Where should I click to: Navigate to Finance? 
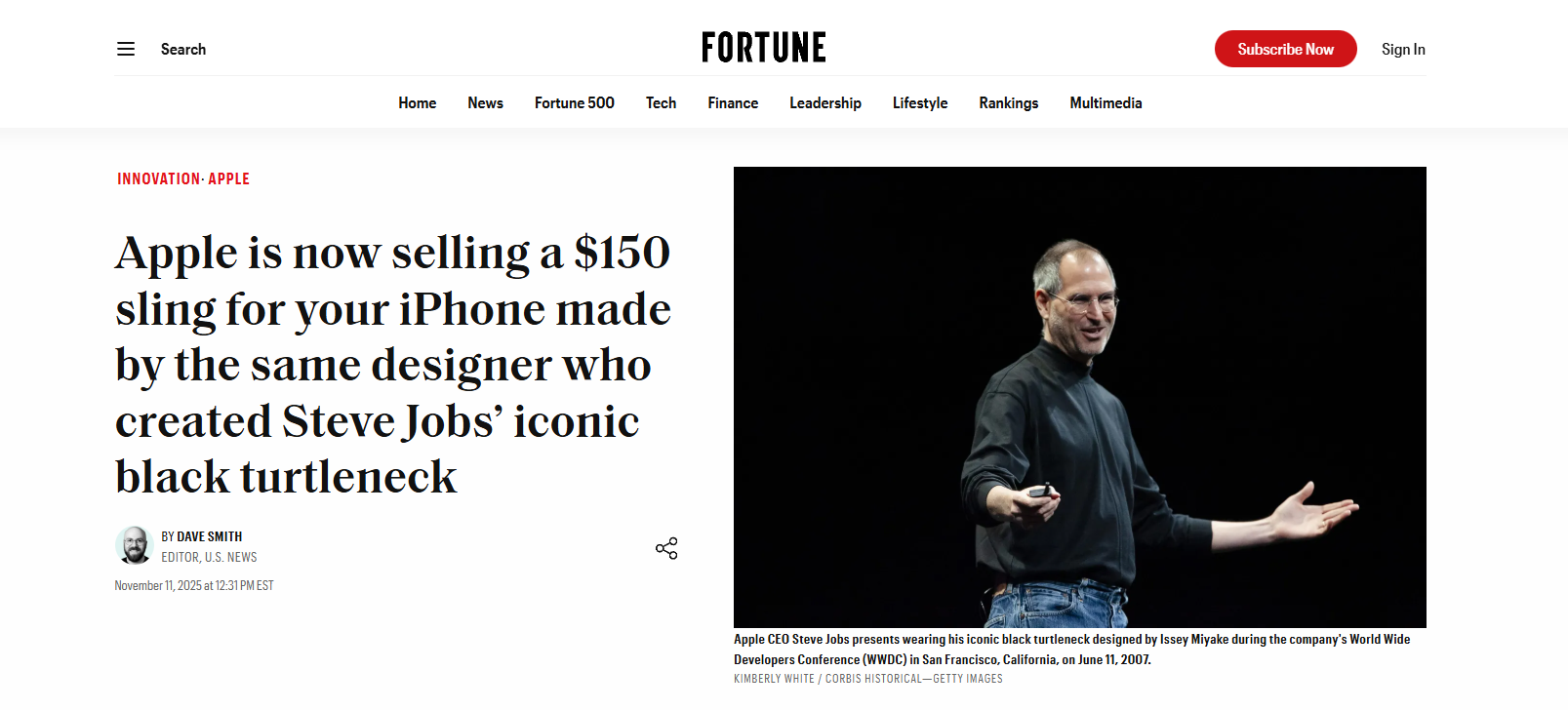tap(733, 102)
